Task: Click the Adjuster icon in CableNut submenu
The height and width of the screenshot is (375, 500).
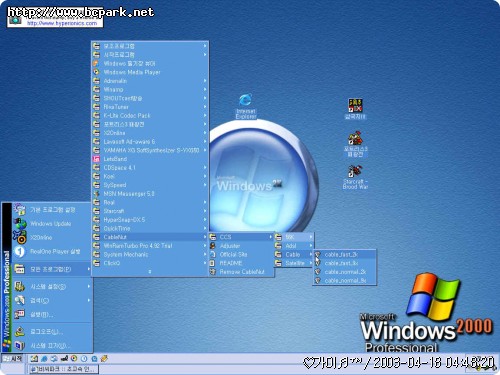Action: [213, 246]
